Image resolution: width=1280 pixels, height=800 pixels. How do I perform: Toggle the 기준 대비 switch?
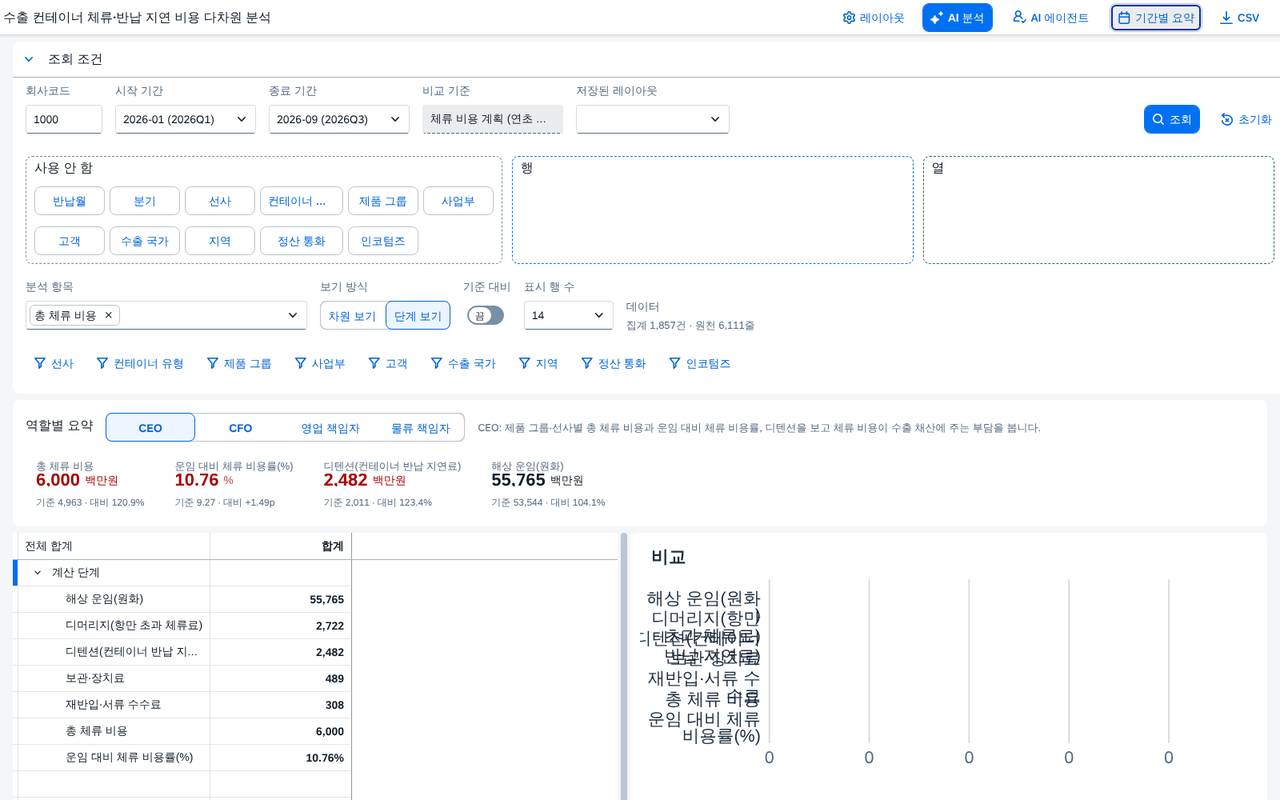click(486, 315)
